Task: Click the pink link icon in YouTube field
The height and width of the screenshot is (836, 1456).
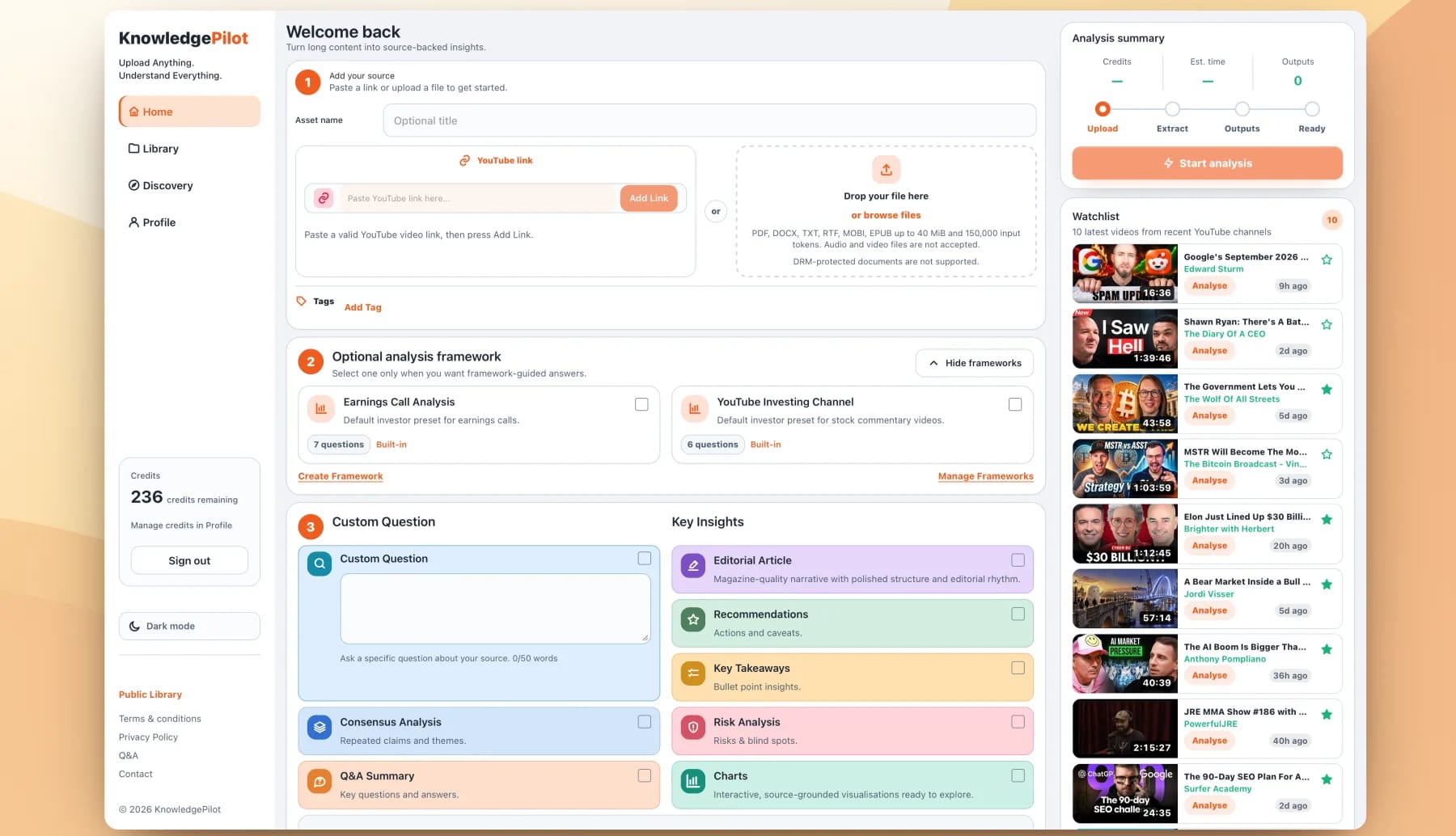Action: coord(324,198)
